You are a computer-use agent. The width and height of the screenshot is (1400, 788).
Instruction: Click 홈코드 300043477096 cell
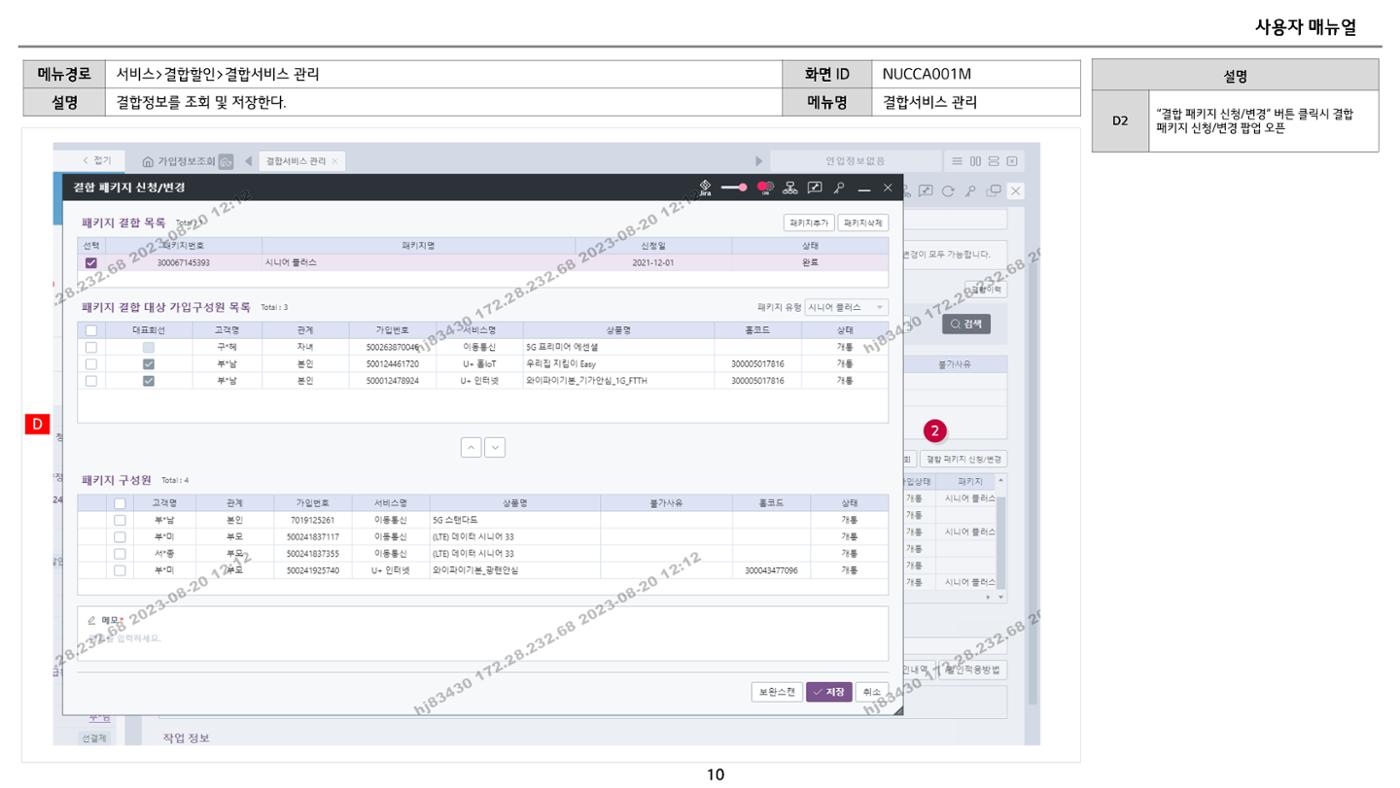coord(771,570)
